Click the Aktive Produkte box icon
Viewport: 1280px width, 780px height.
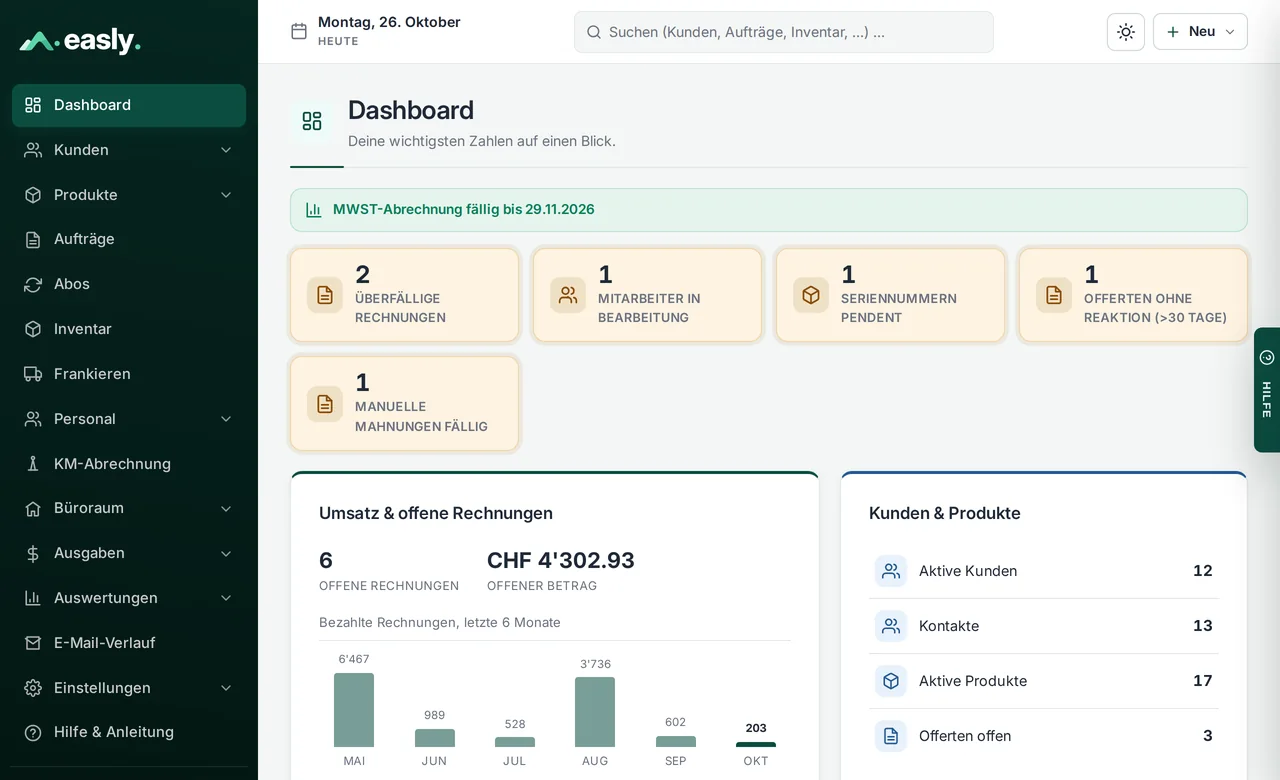pyautogui.click(x=891, y=681)
